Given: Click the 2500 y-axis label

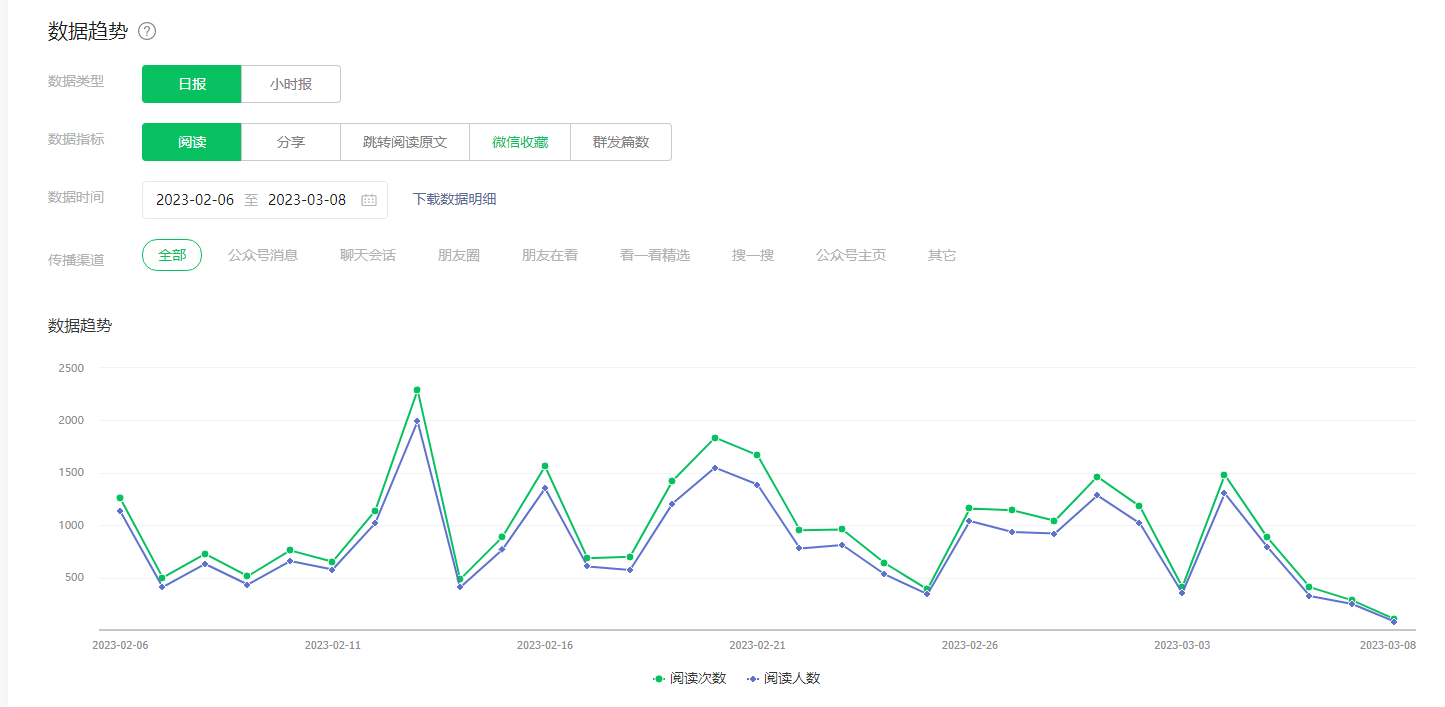Looking at the screenshot, I should [x=70, y=368].
